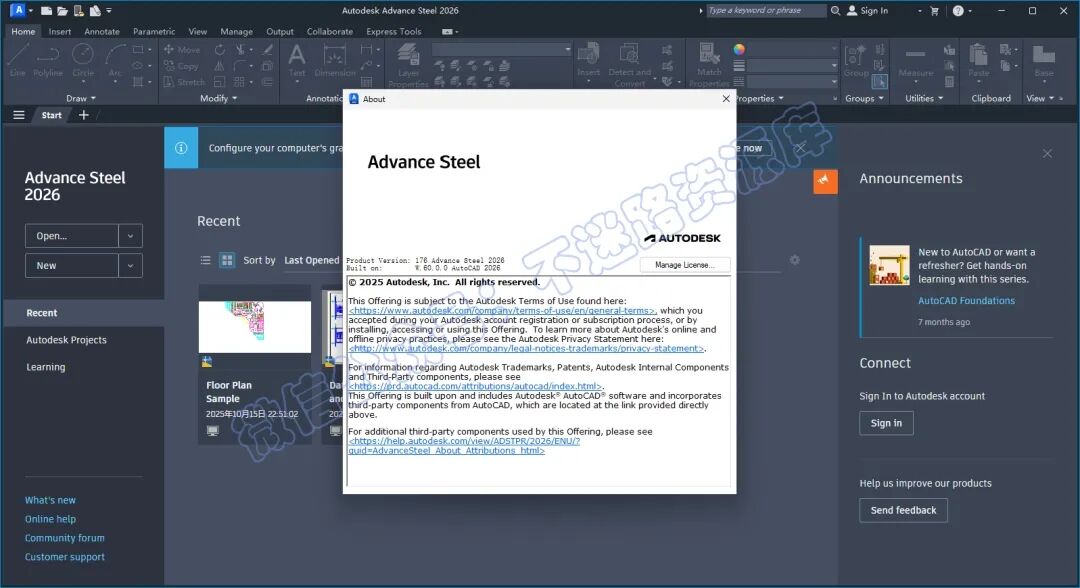Click the plus icon to add new tab

[83, 115]
